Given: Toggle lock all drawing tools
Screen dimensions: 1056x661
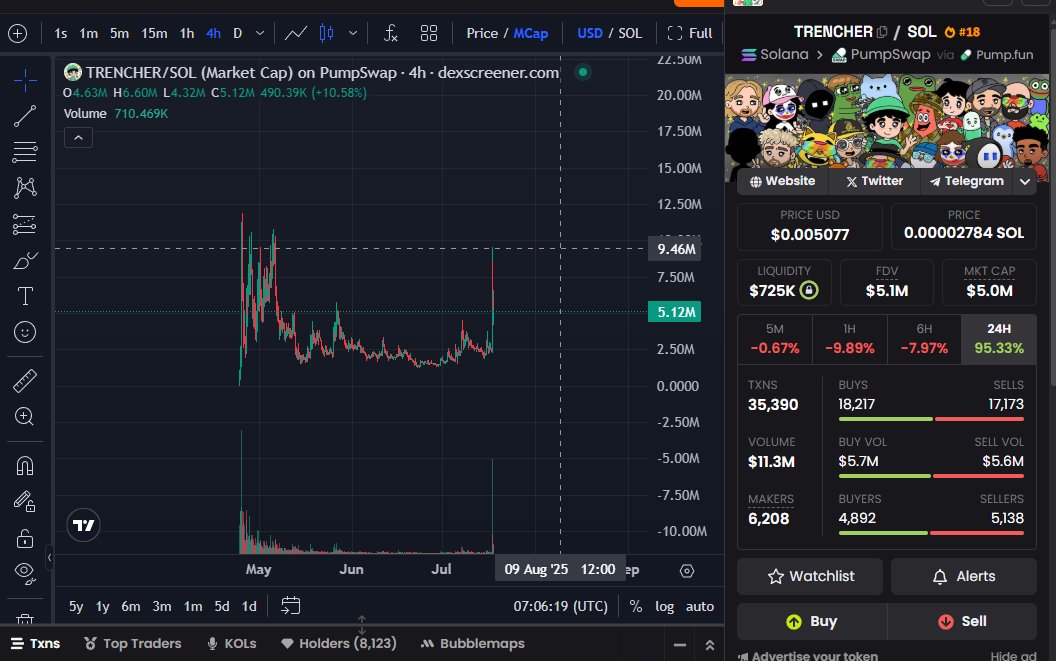Looking at the screenshot, I should (25, 538).
